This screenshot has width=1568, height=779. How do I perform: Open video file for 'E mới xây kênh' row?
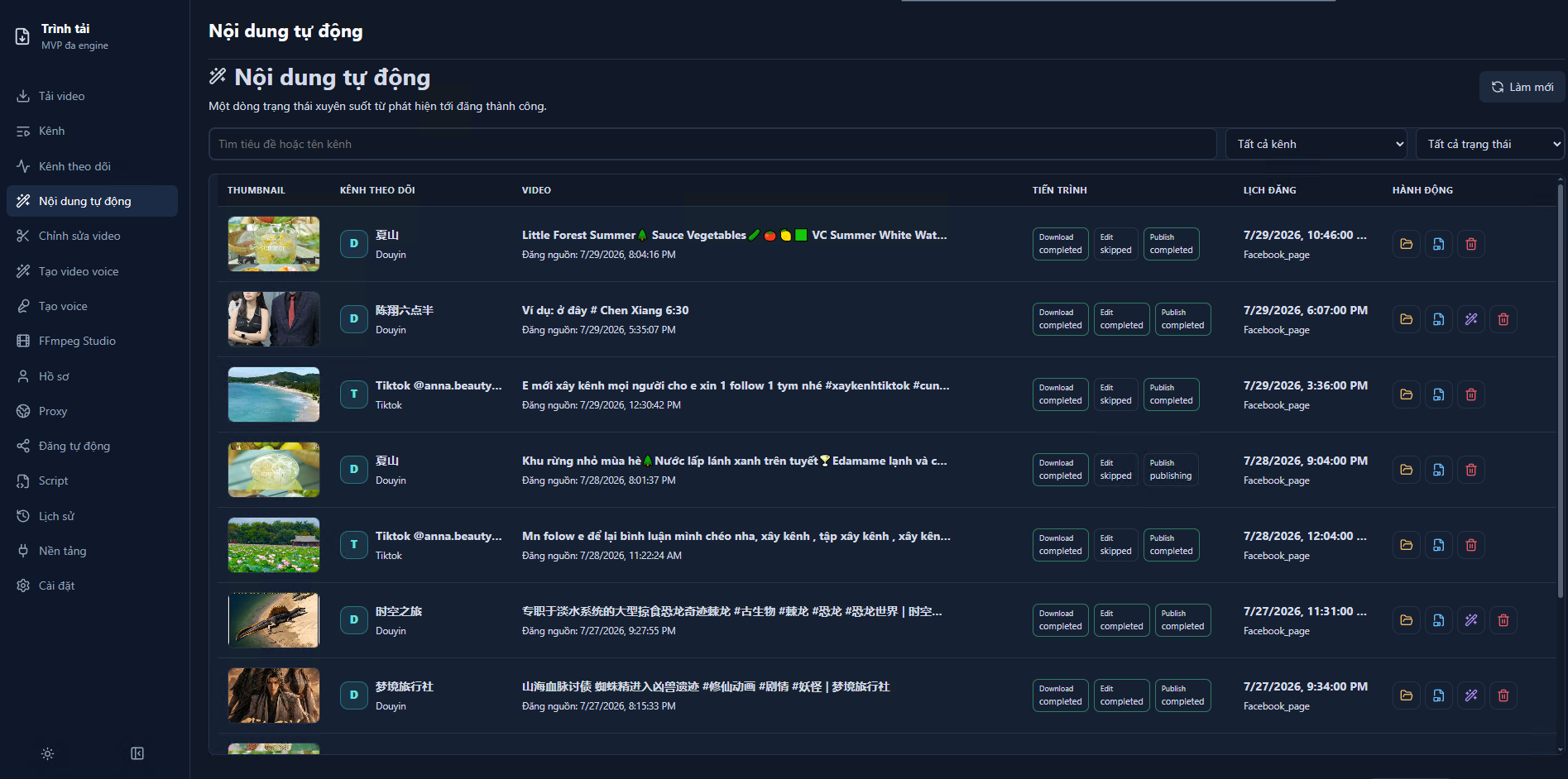click(x=1439, y=394)
